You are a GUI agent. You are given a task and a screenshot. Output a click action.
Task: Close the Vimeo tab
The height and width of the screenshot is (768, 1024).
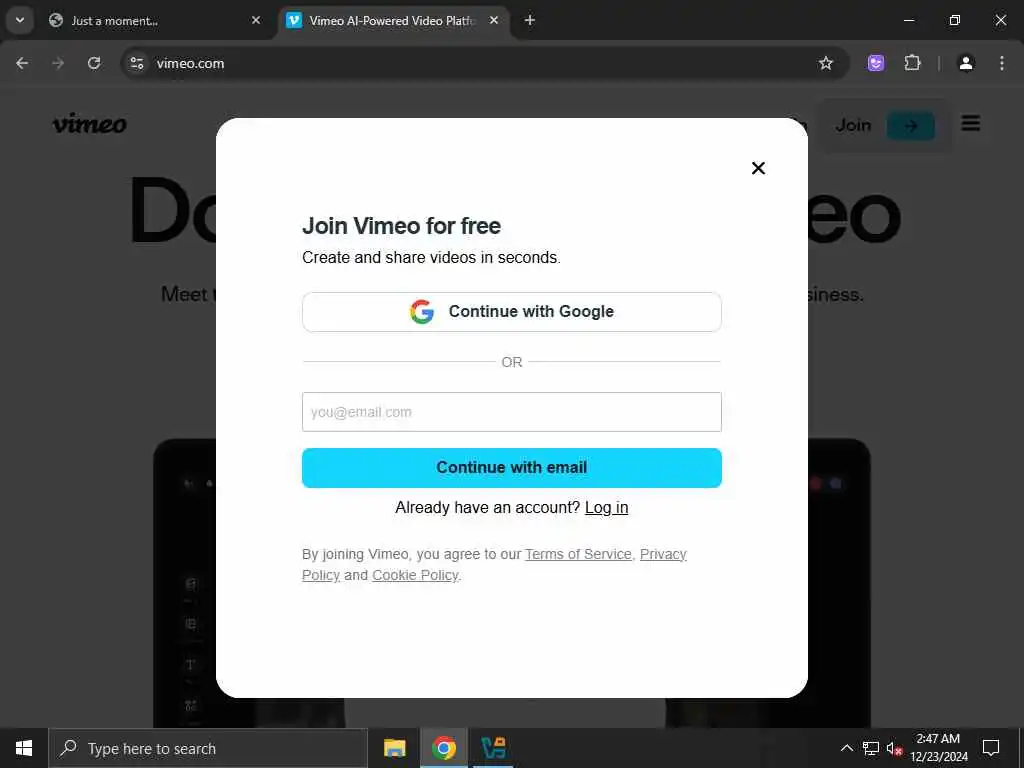click(494, 20)
